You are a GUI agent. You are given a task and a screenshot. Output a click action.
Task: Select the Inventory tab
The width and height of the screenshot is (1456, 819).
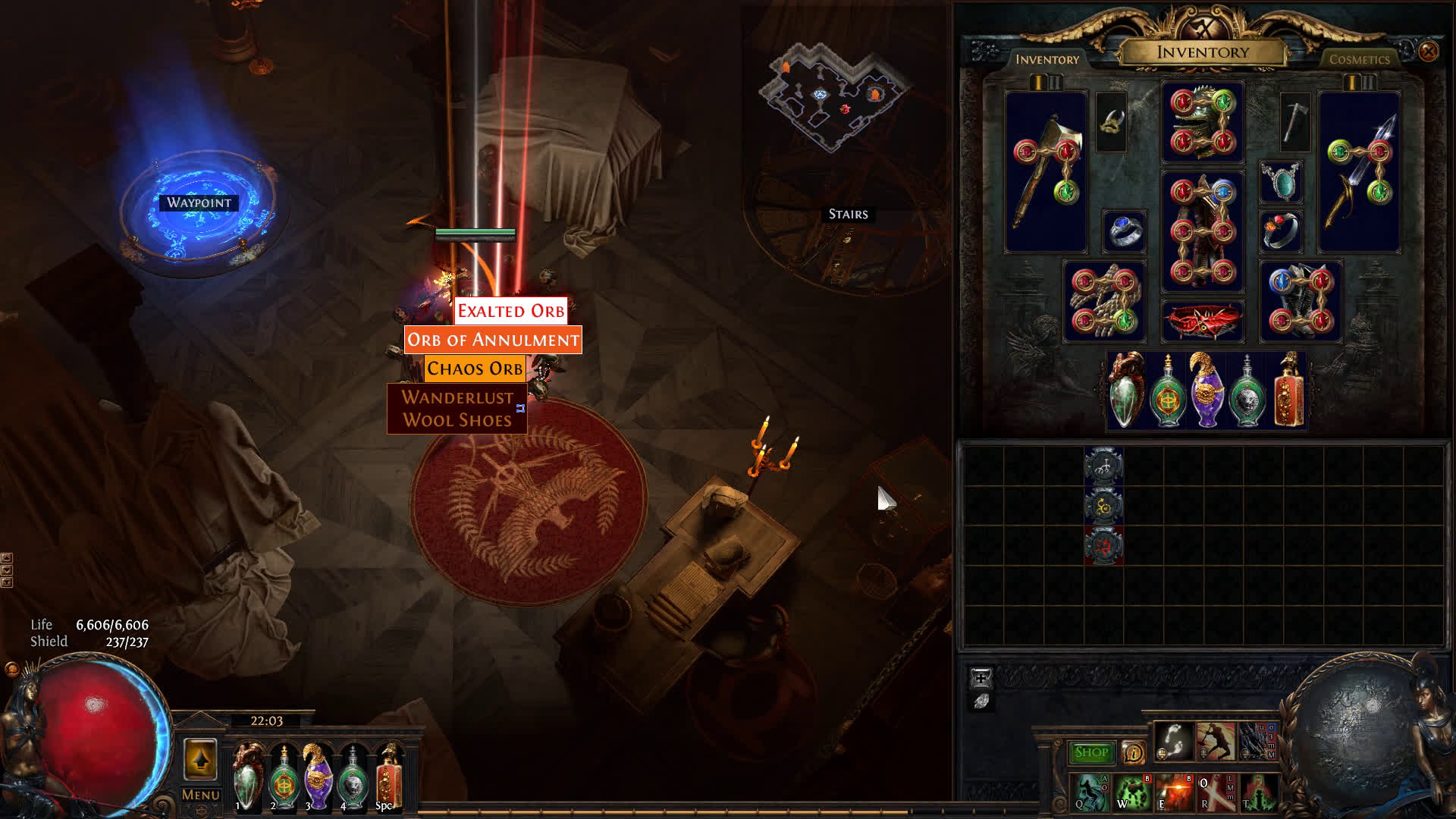pyautogui.click(x=1047, y=59)
